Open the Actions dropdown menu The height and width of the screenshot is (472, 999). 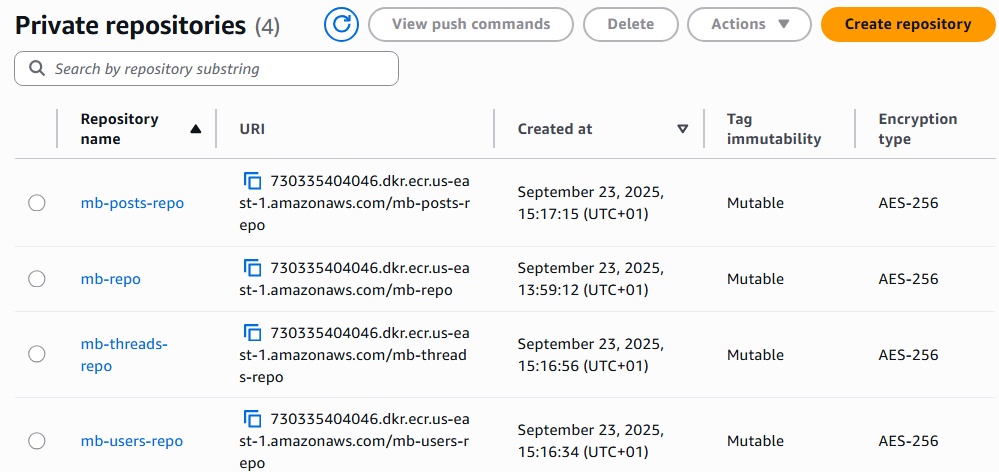tap(749, 24)
